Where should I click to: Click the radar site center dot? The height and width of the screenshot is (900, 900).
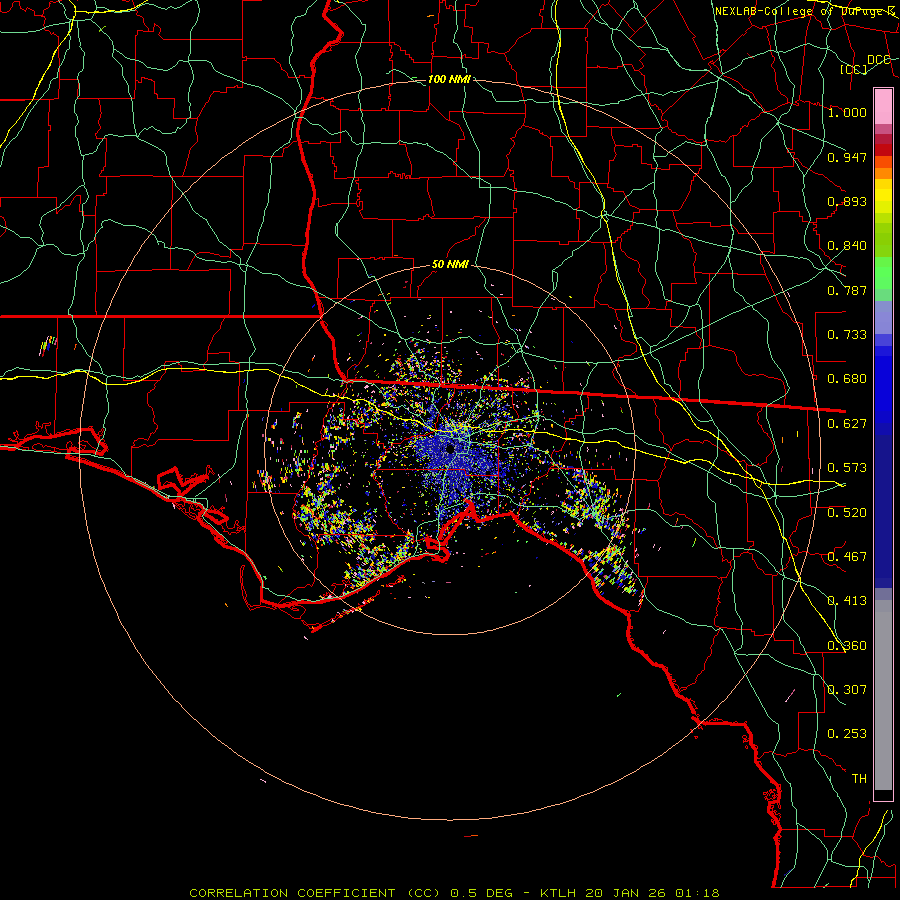click(x=450, y=448)
